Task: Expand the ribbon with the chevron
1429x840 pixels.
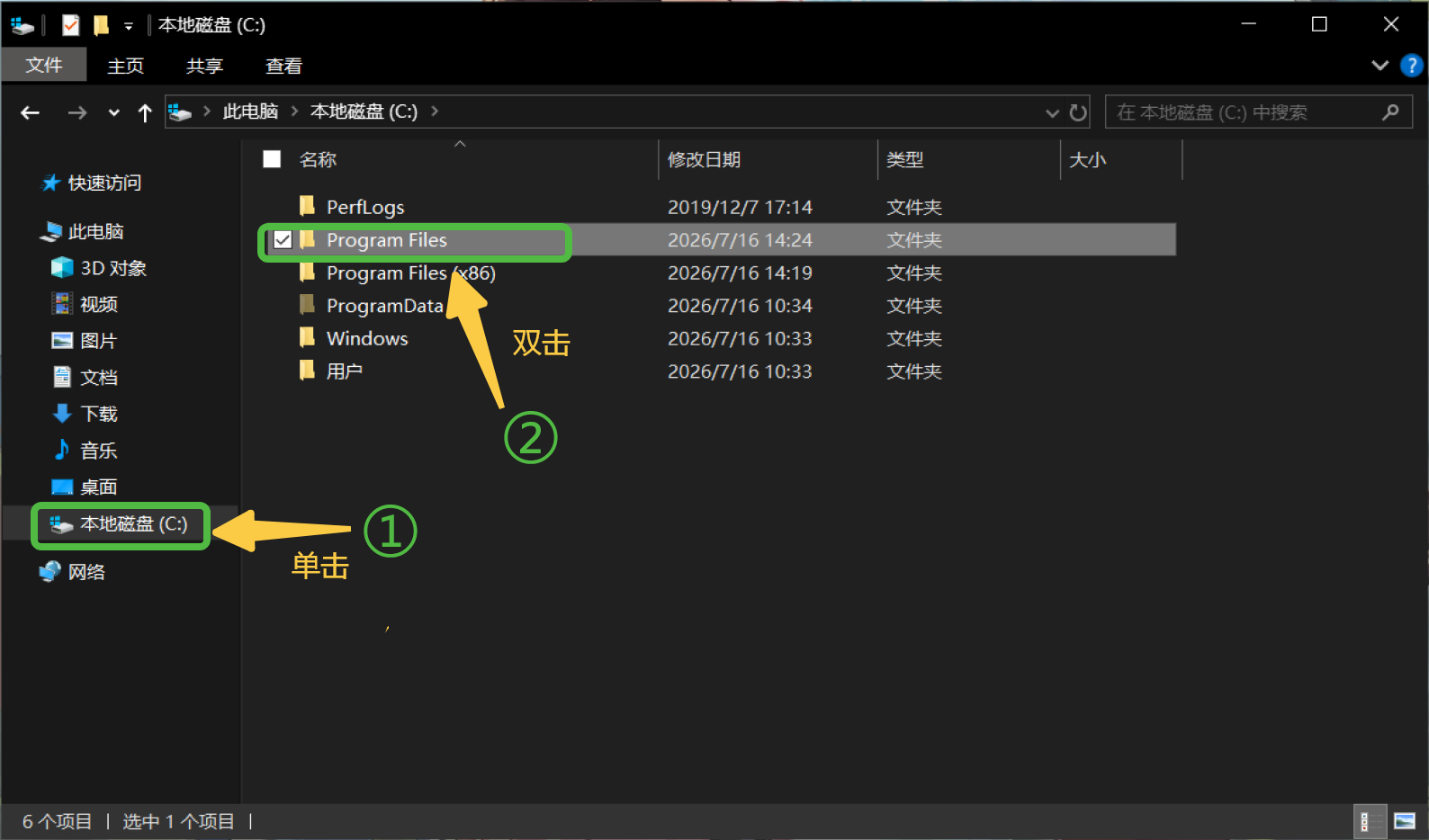Action: (1380, 66)
